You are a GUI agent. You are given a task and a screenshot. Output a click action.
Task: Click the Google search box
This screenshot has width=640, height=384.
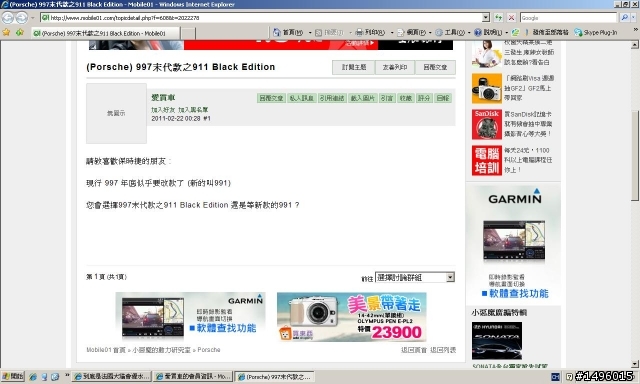coord(569,18)
